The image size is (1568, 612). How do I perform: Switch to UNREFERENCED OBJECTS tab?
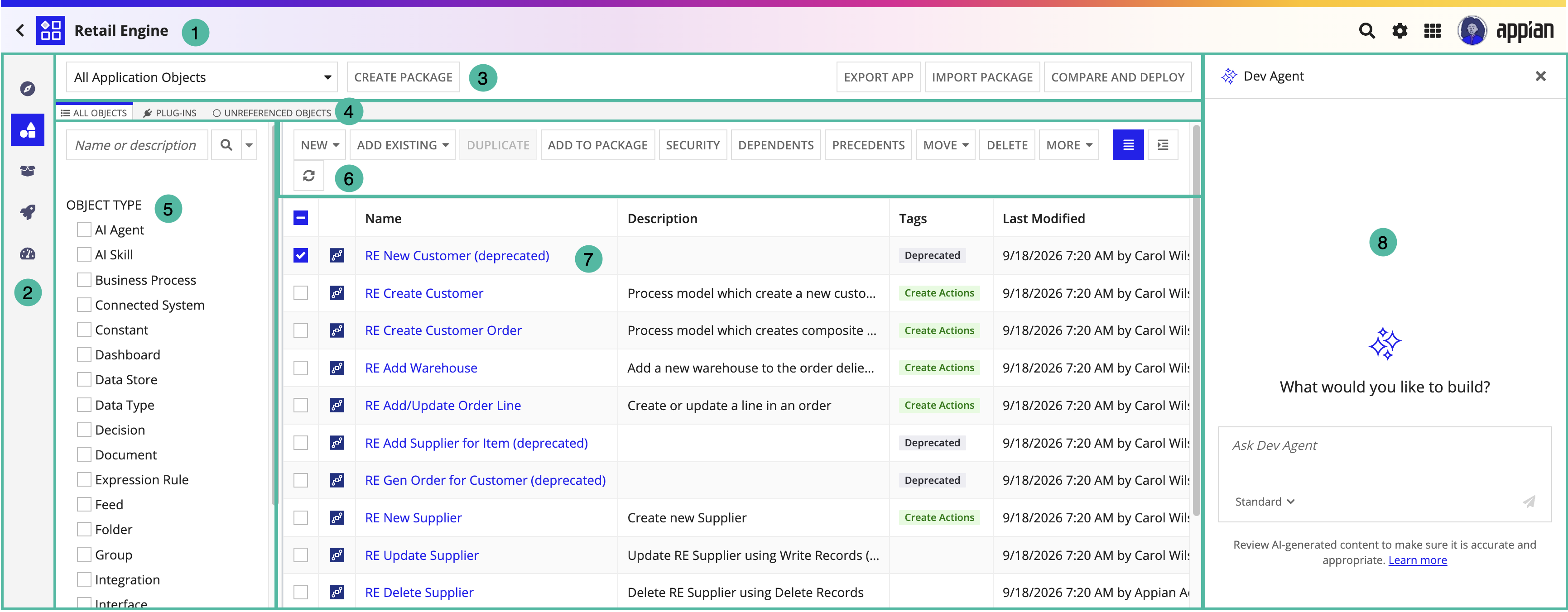271,113
